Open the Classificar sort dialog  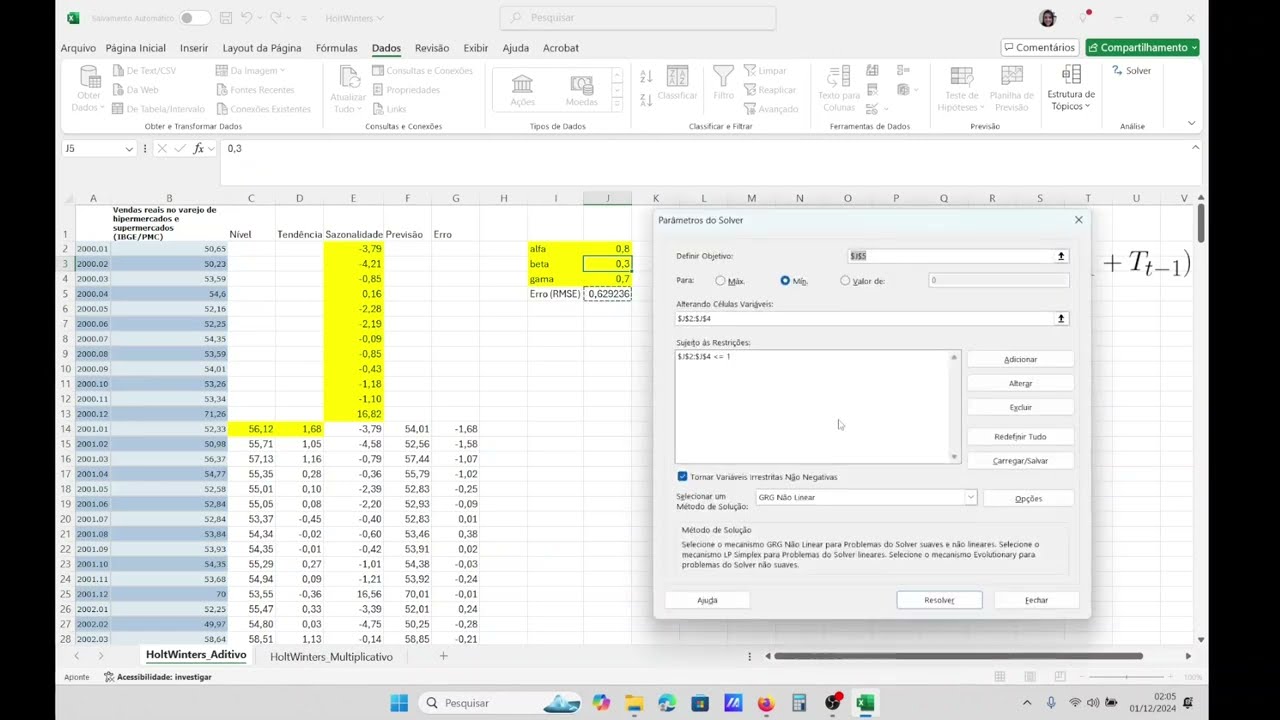click(x=677, y=84)
